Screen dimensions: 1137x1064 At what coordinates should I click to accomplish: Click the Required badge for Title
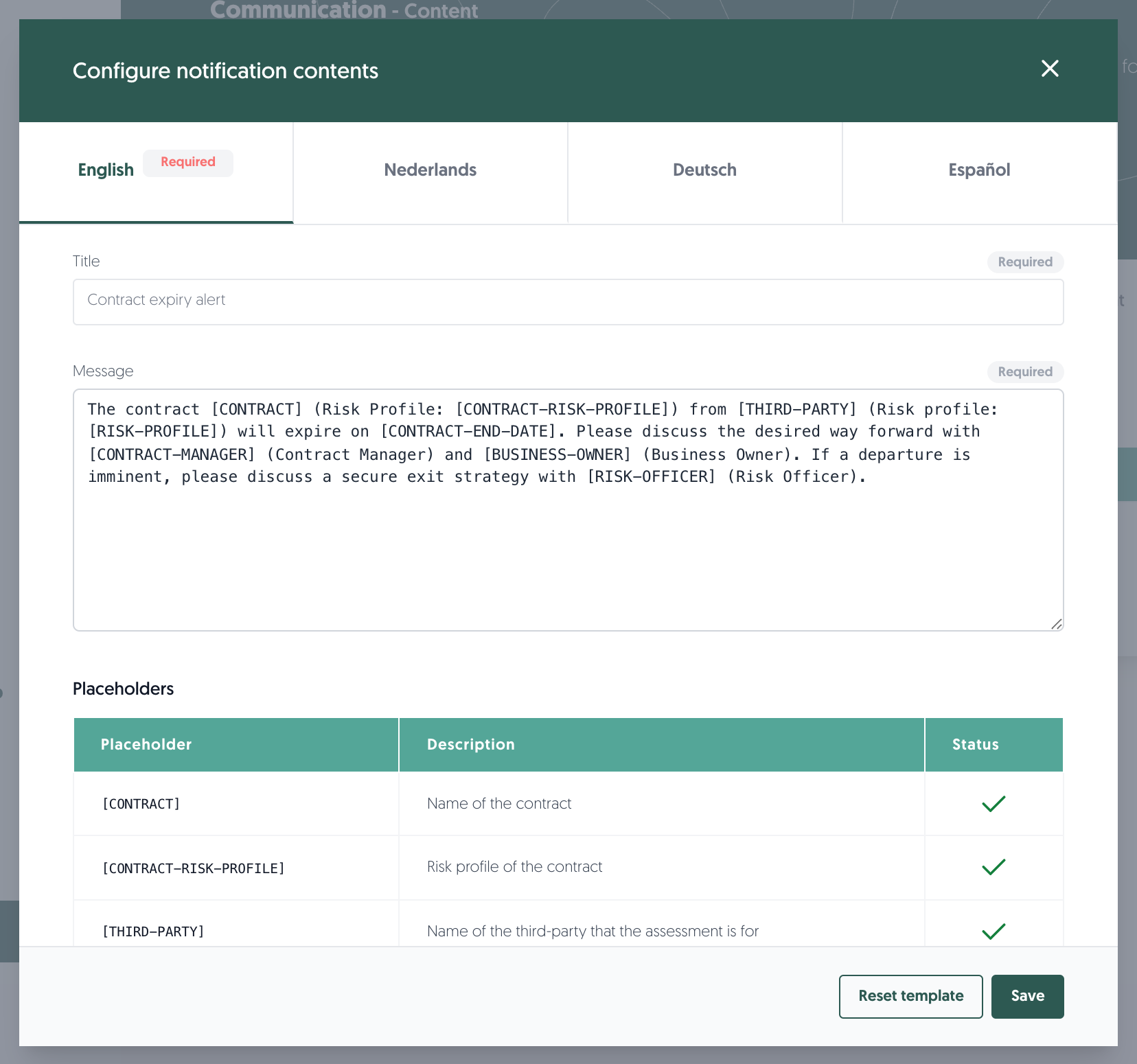[1025, 262]
